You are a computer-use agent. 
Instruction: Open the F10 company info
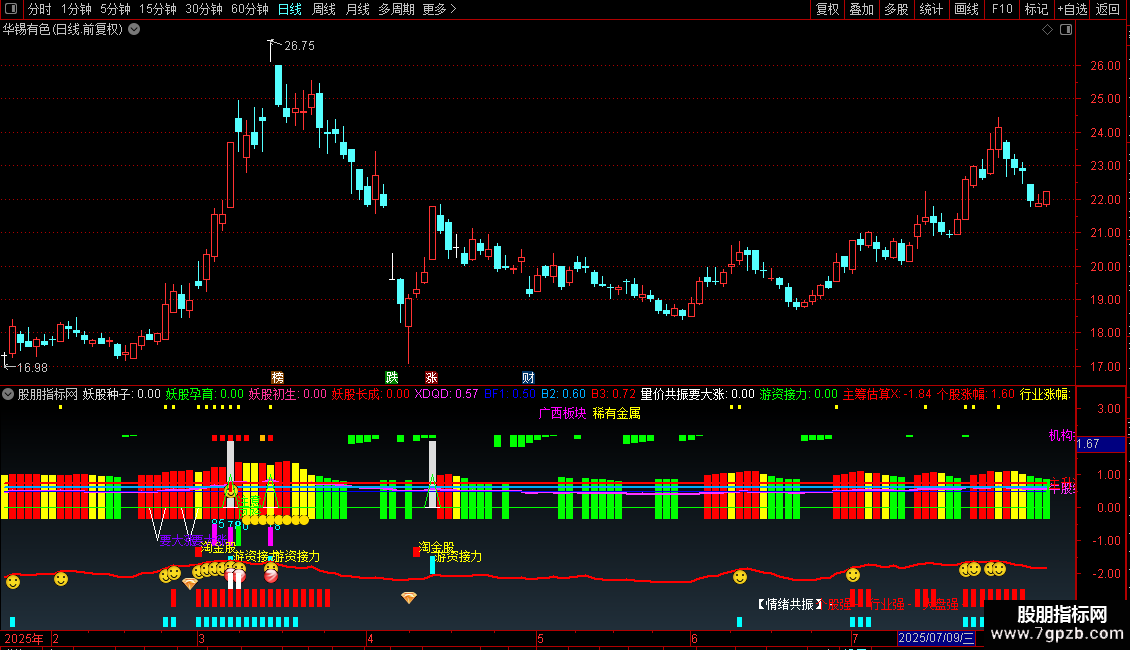[1002, 9]
